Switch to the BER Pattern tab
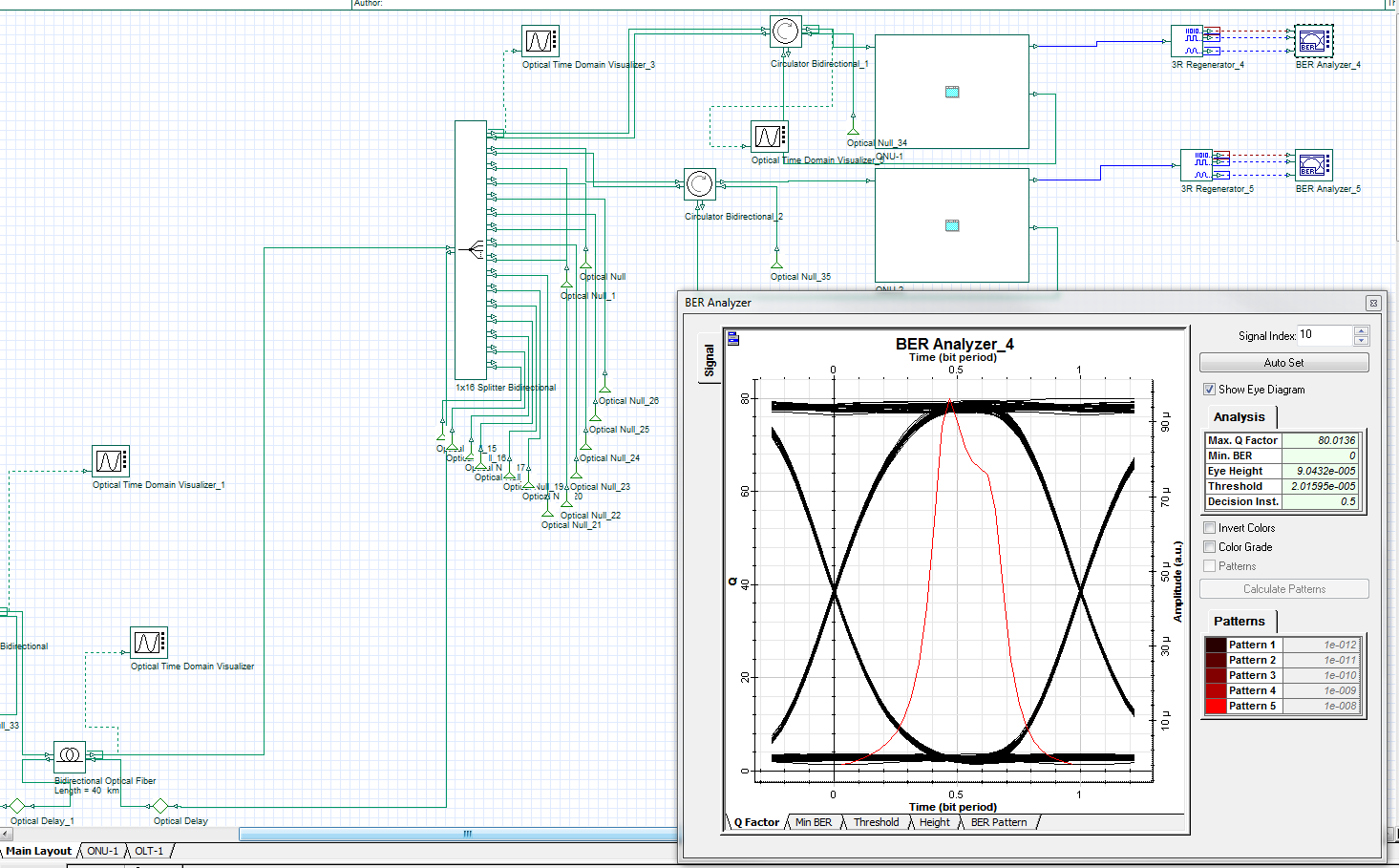Screen dimensions: 1399x868 (x=999, y=822)
